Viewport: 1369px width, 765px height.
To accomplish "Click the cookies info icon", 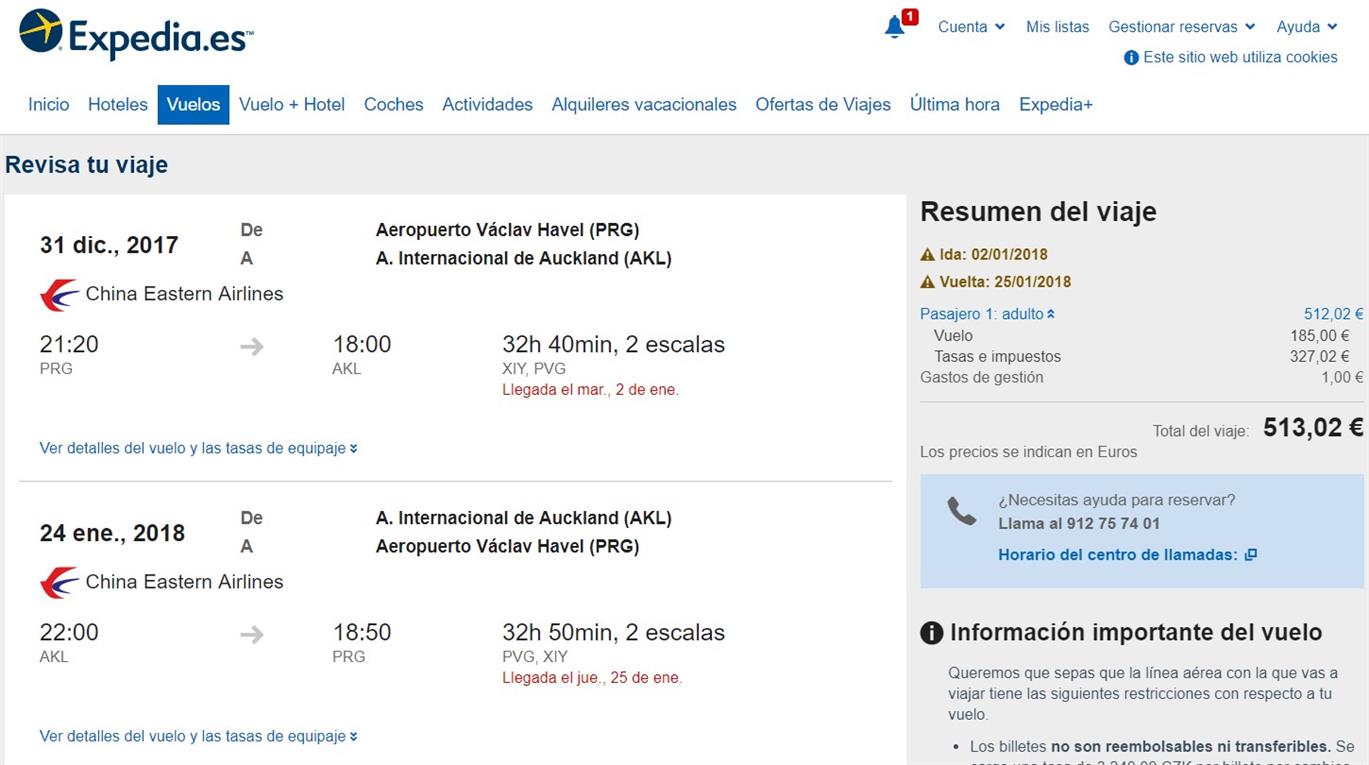I will pyautogui.click(x=1131, y=58).
